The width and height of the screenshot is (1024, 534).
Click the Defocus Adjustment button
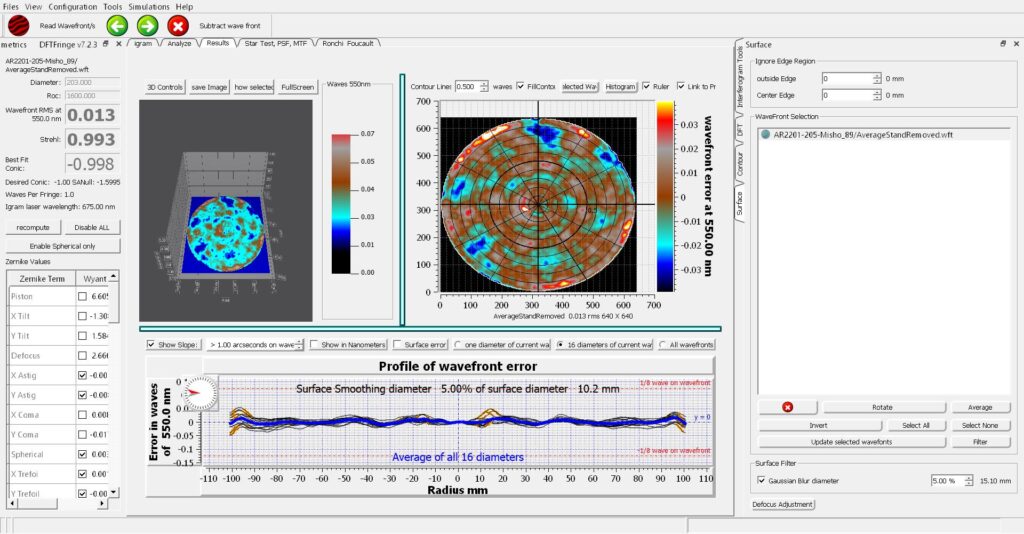click(783, 505)
